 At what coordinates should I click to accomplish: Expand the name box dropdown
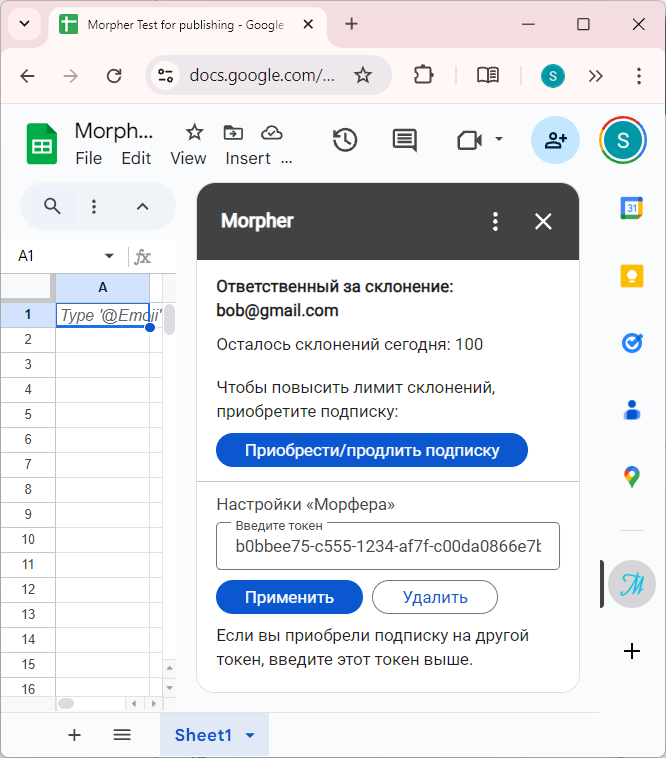click(x=109, y=256)
